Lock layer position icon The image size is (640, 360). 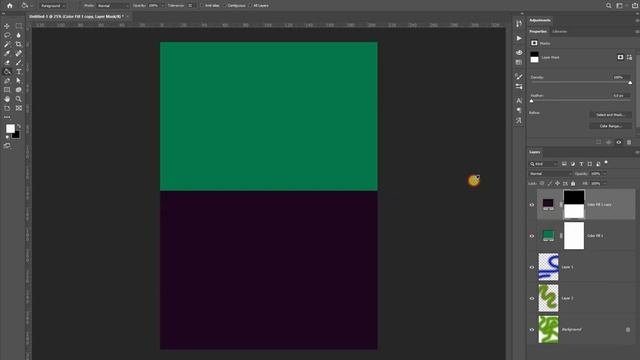pos(558,184)
